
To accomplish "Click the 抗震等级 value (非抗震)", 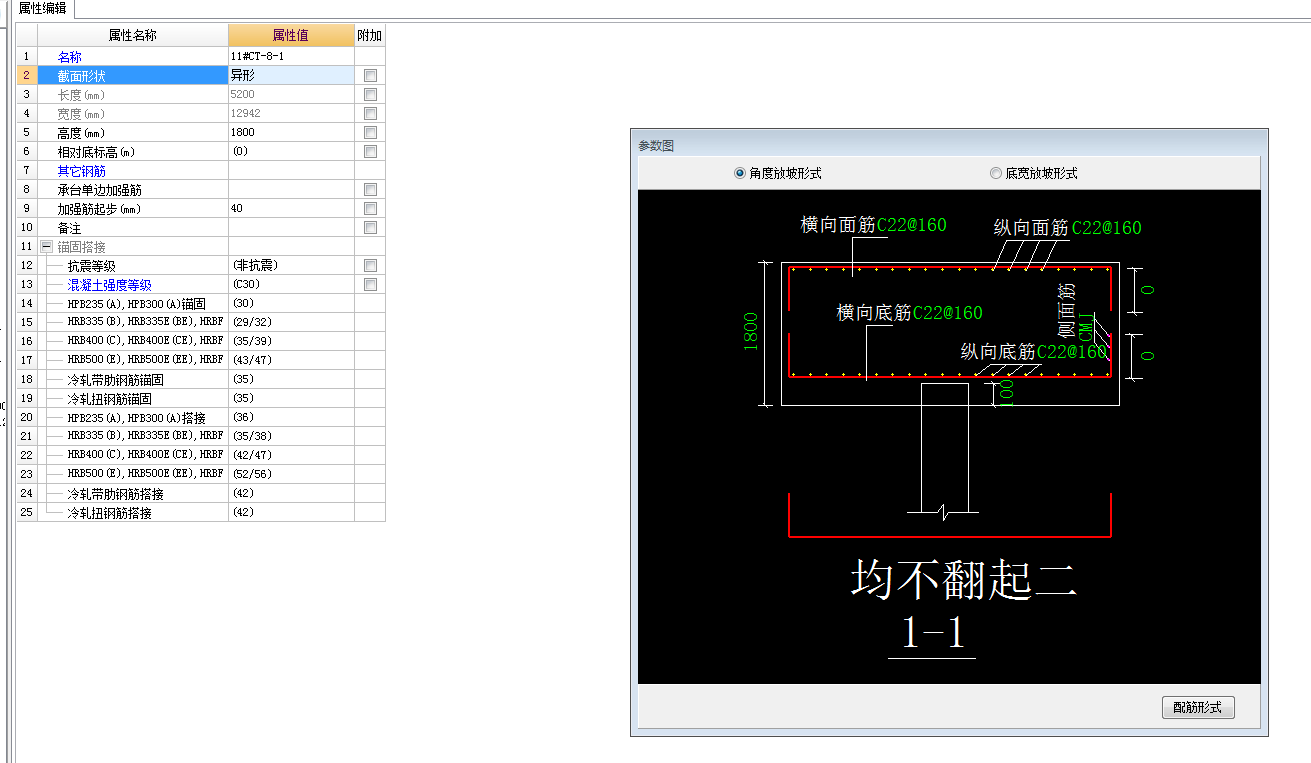I will (x=291, y=265).
